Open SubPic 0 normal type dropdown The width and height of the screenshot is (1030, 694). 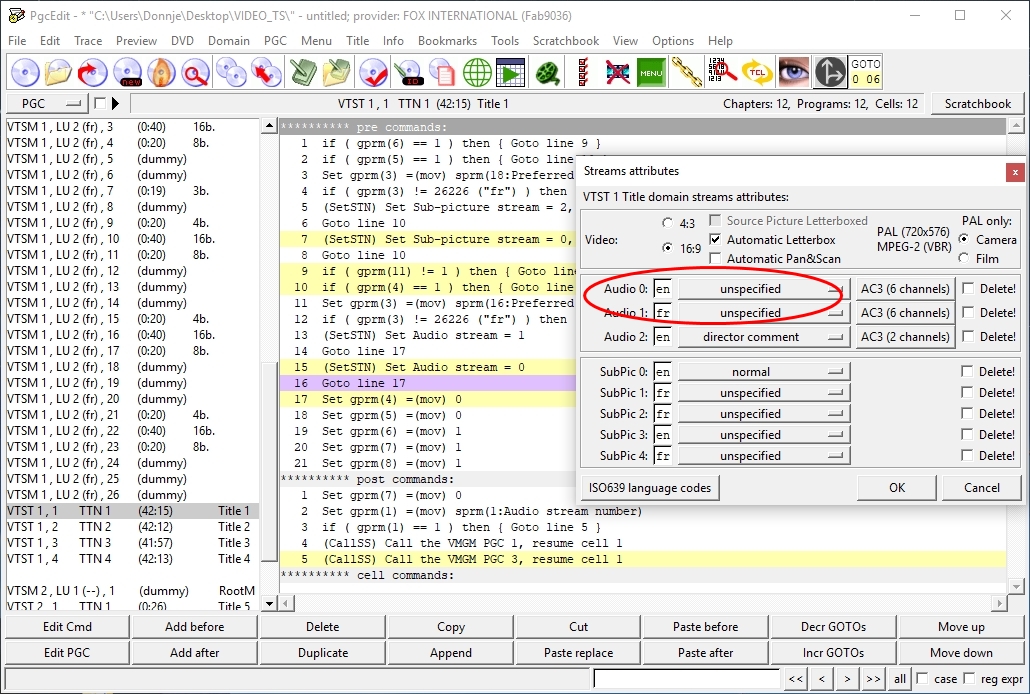[764, 372]
